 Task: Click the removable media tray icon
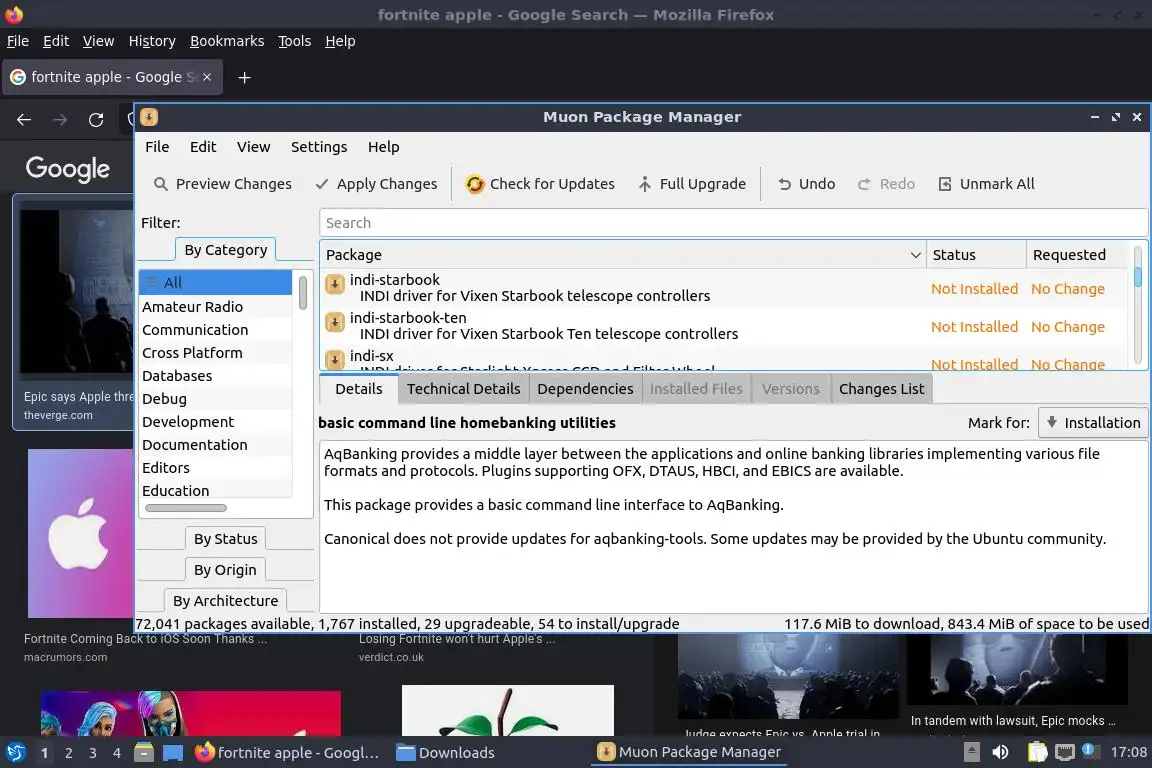click(971, 753)
